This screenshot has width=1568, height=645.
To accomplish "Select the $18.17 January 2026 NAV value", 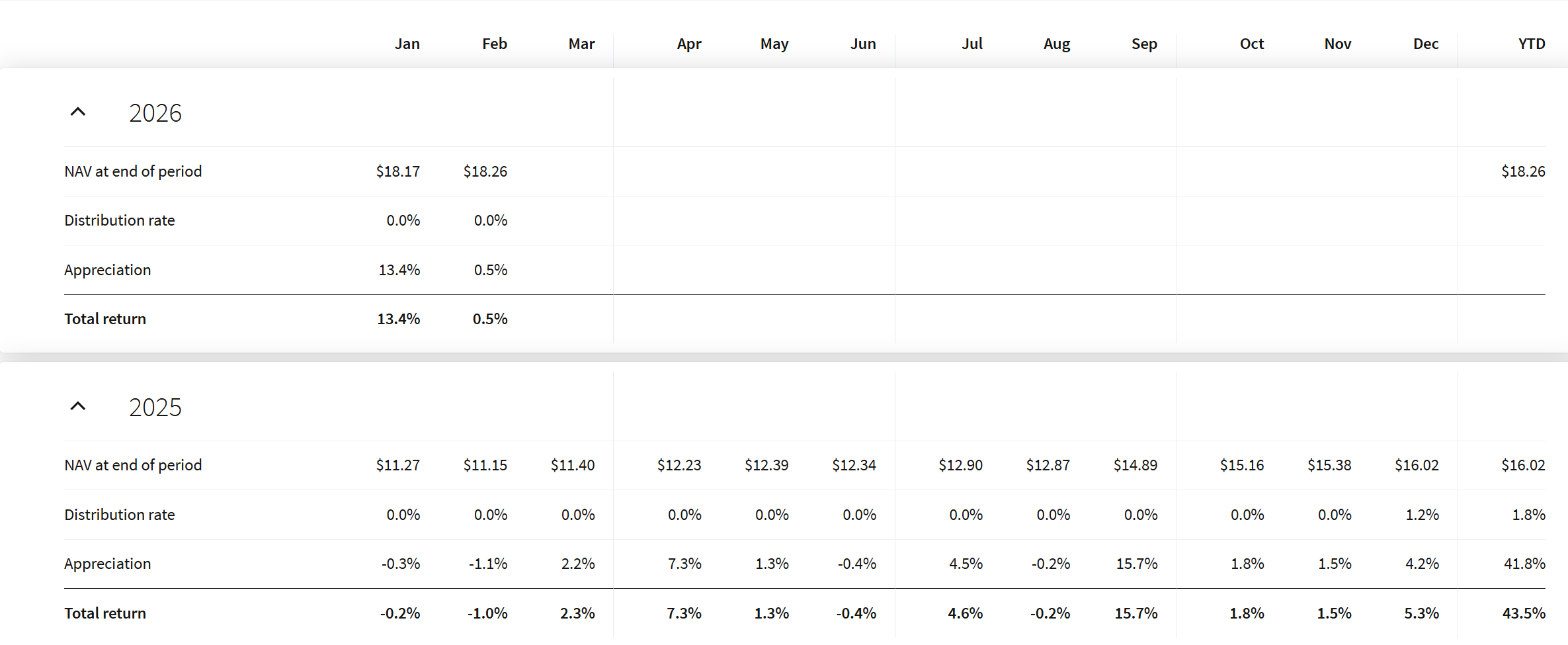I will [397, 171].
